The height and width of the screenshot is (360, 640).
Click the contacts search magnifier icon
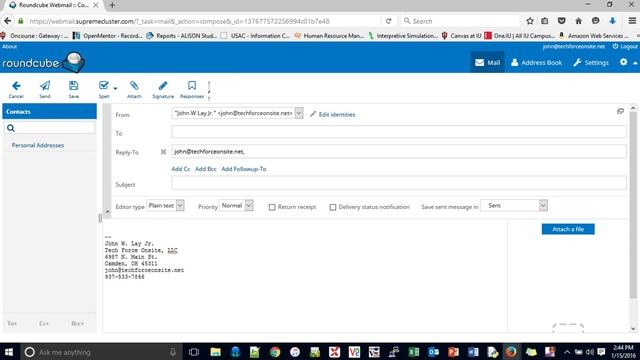(x=11, y=128)
